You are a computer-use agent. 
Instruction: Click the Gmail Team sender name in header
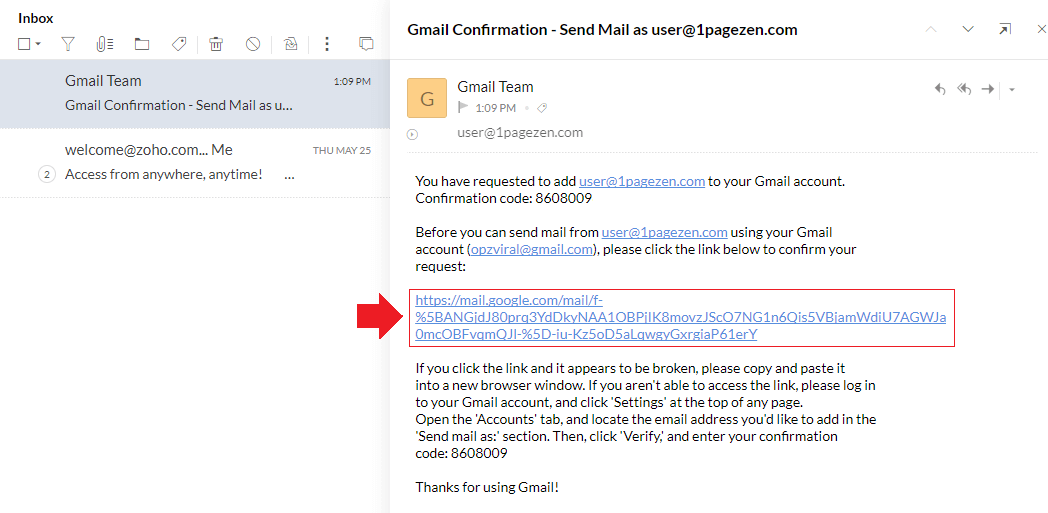495,87
